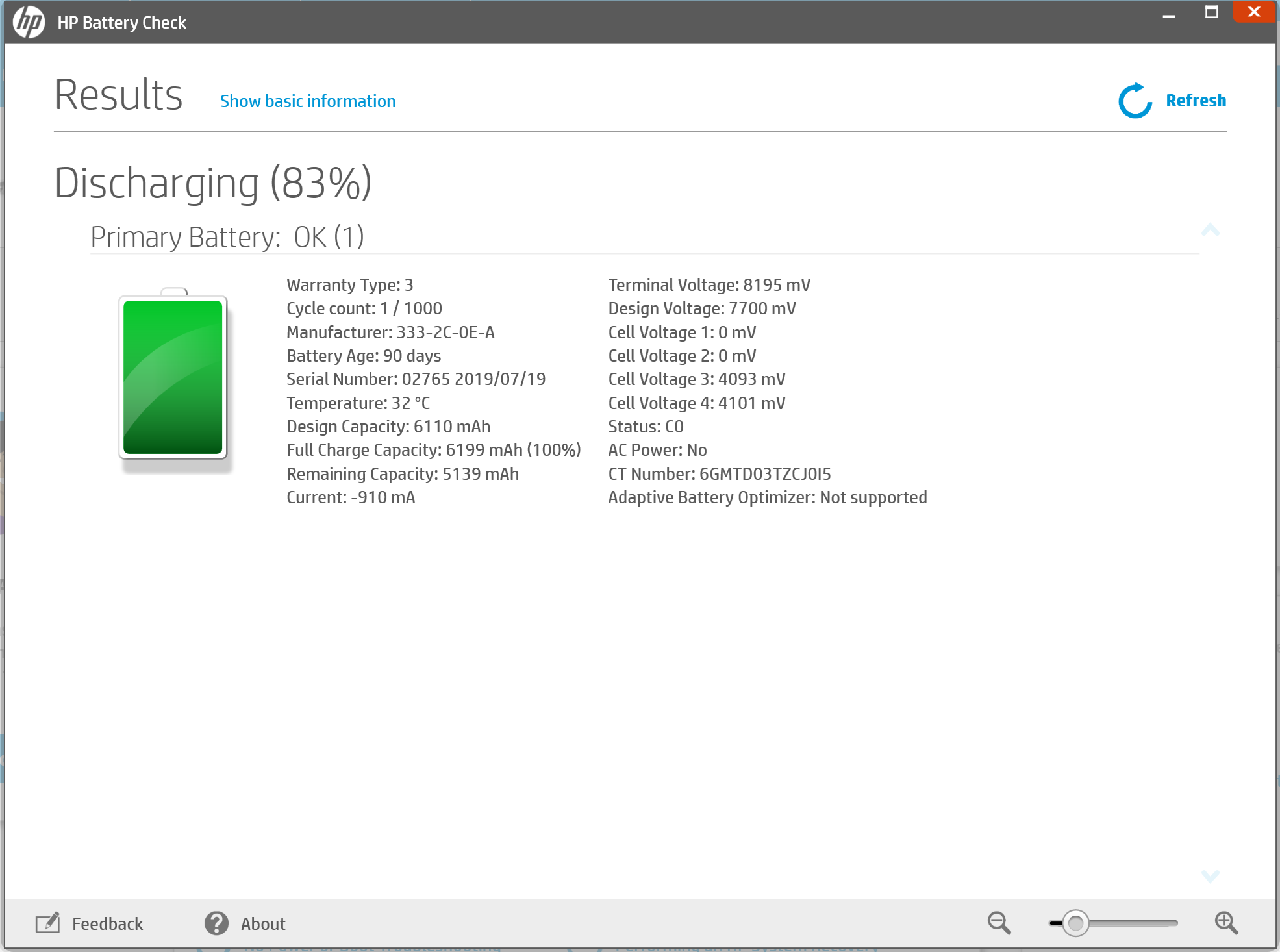Image resolution: width=1280 pixels, height=952 pixels.
Task: Click the zoom slider handle
Action: pos(1075,923)
